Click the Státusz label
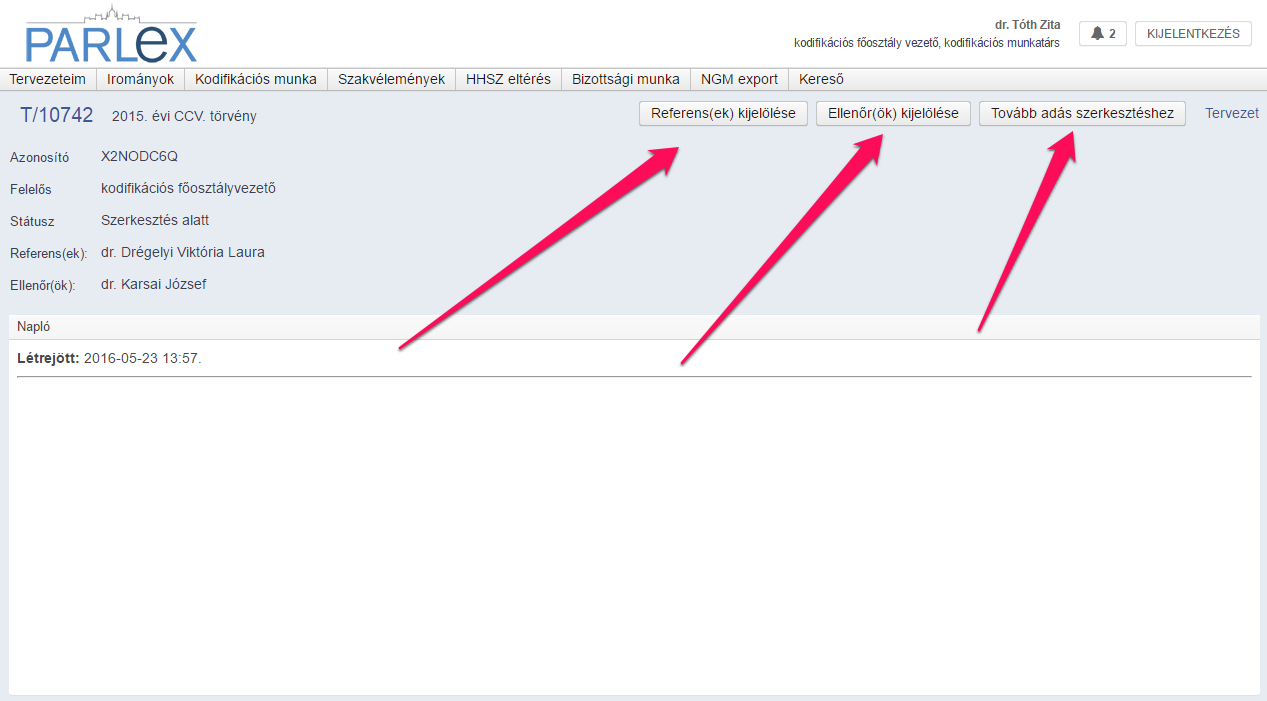1267x701 pixels. pyautogui.click(x=32, y=221)
